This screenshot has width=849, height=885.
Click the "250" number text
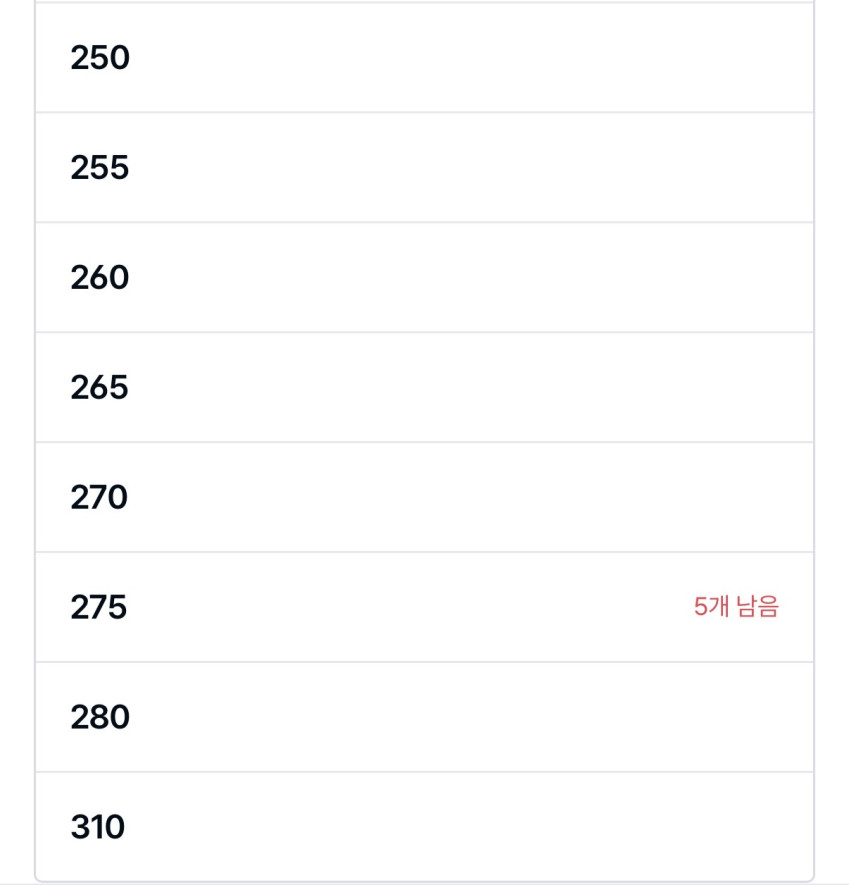click(x=100, y=58)
